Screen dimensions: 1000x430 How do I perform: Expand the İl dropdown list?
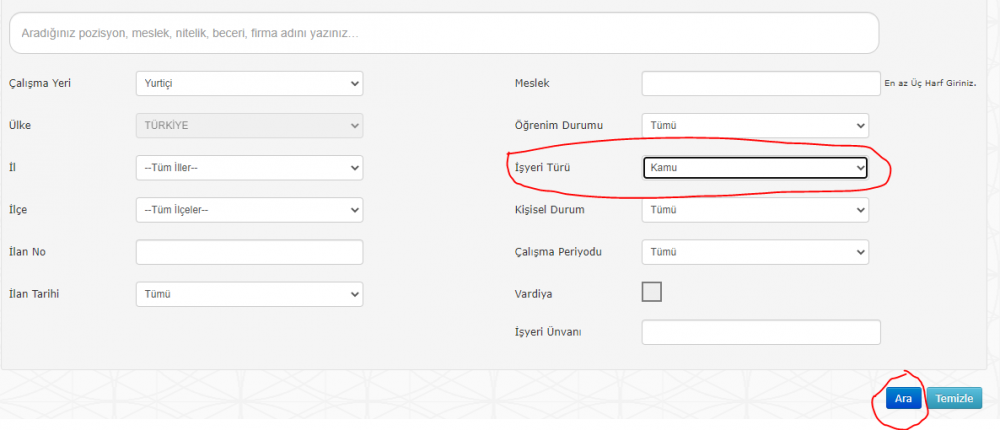tap(248, 168)
